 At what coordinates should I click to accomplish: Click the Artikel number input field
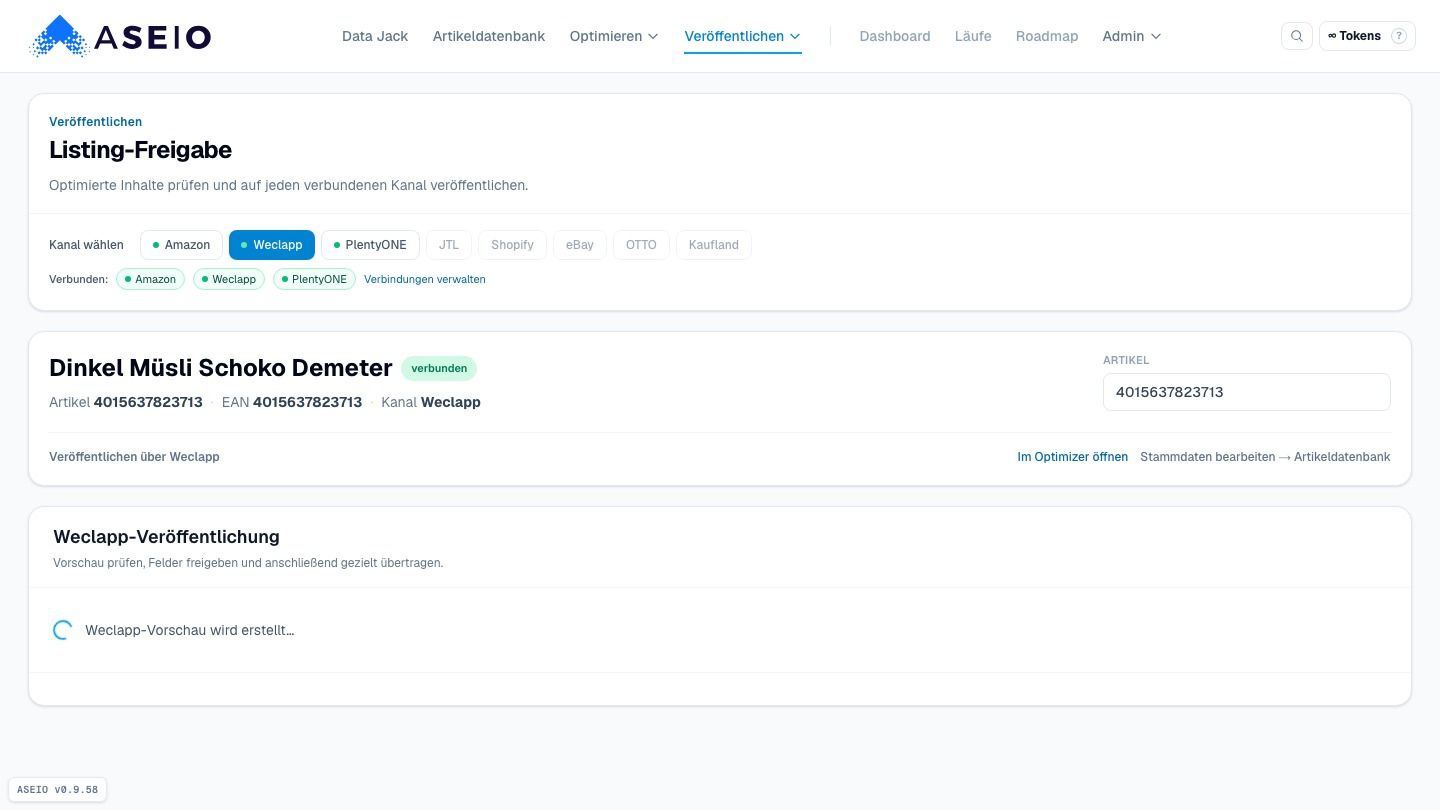[x=1247, y=392]
